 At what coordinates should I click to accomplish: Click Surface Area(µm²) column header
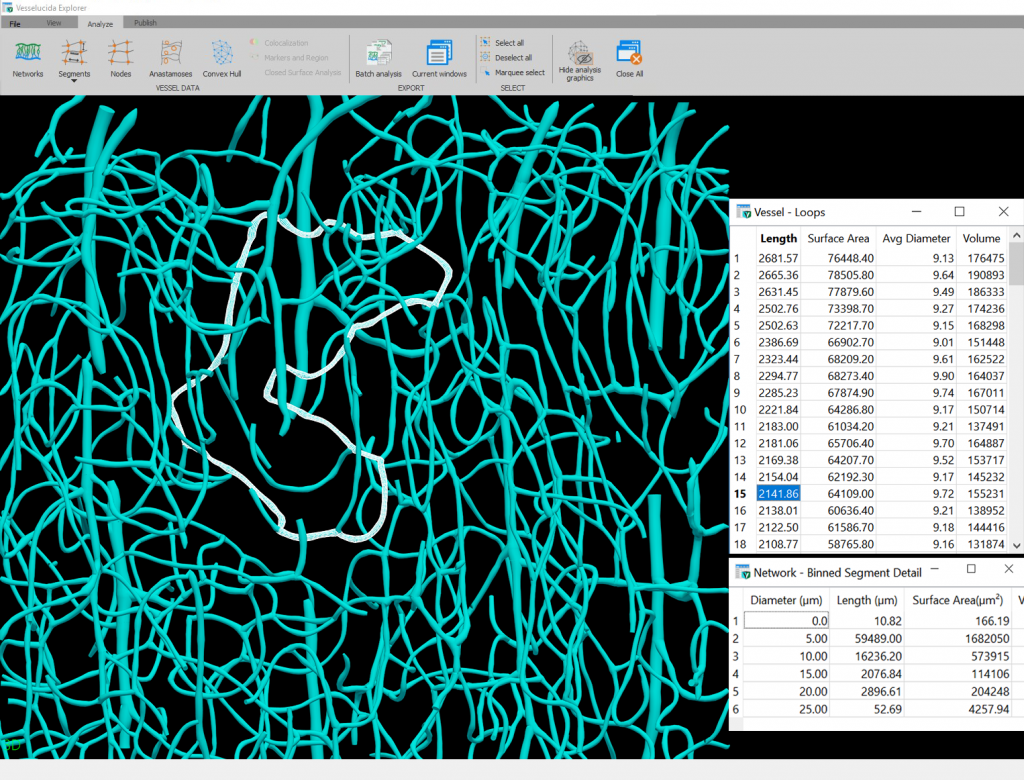pos(957,600)
